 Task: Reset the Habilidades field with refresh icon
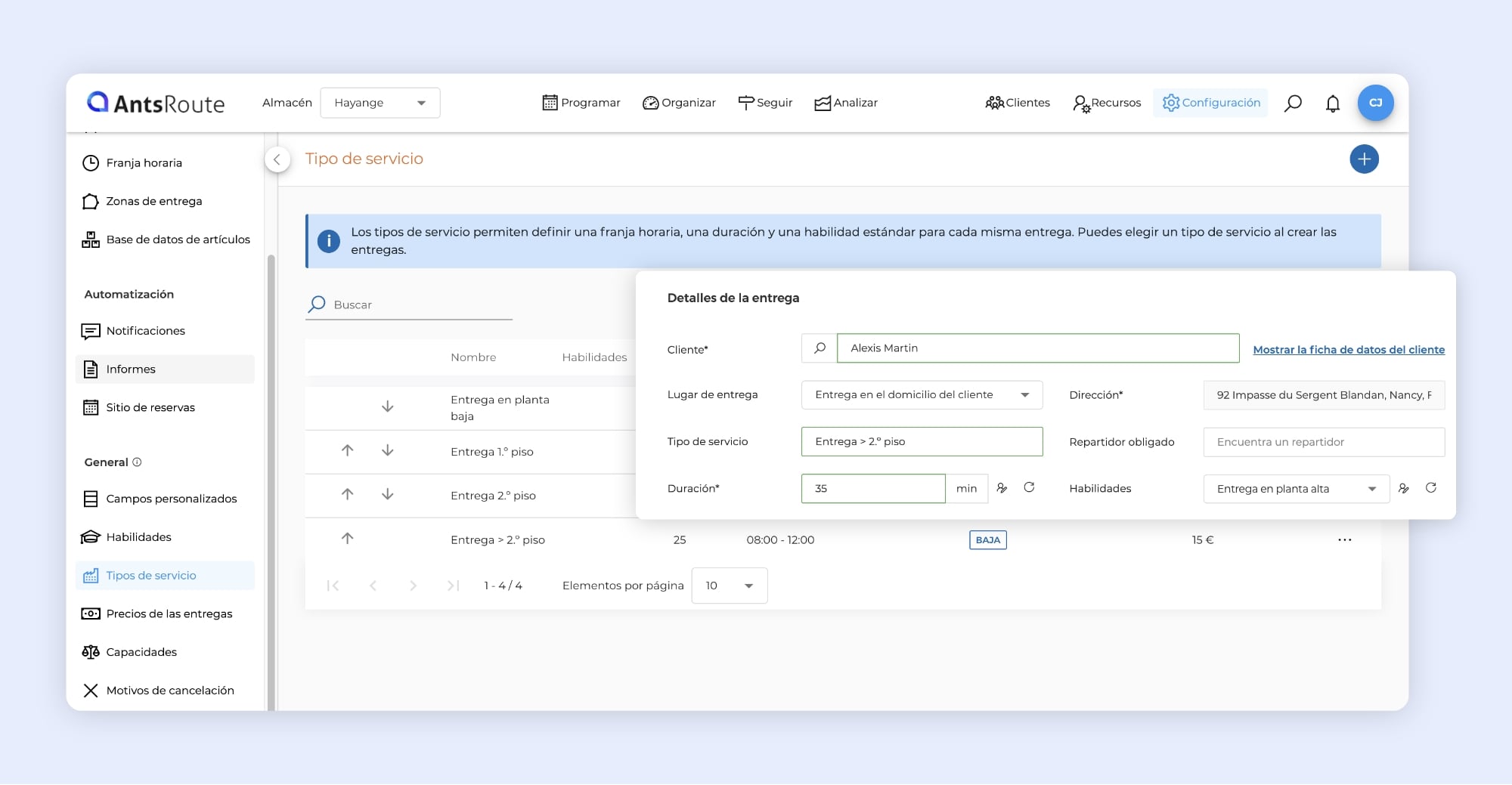[1430, 488]
